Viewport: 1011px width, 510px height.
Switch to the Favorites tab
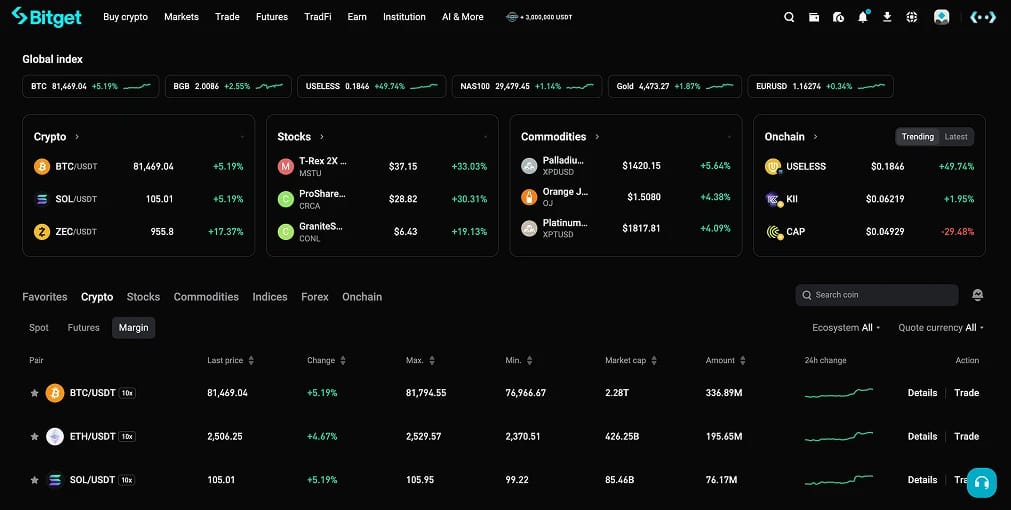pyautogui.click(x=44, y=297)
